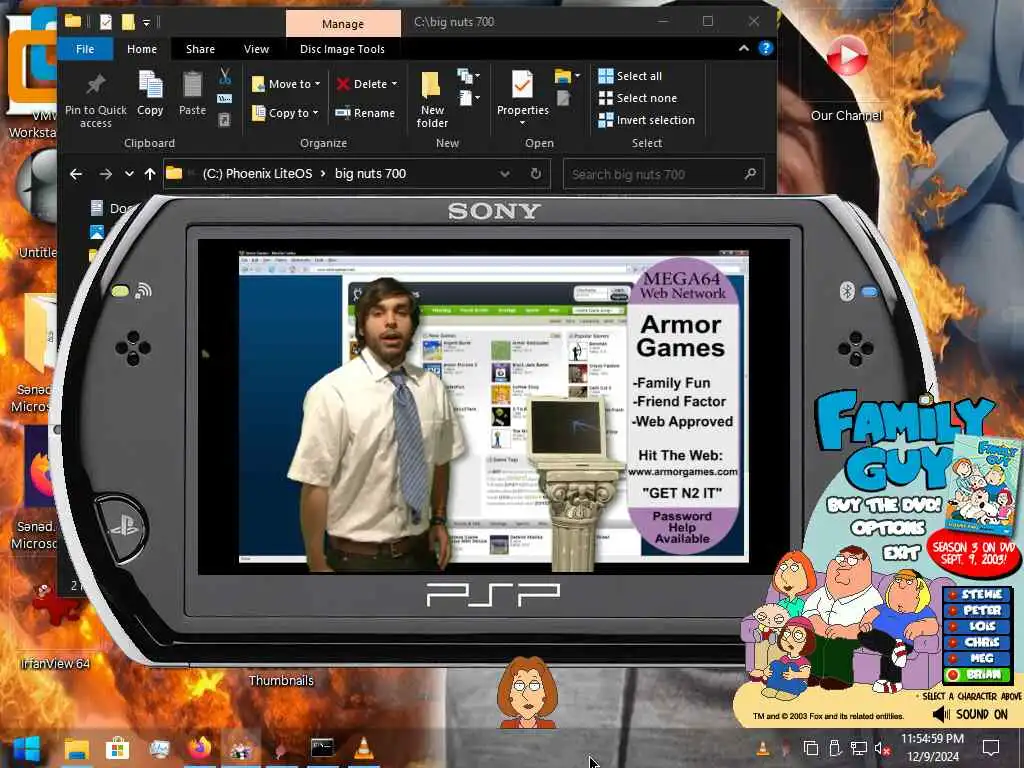
Task: Expand the Copy to dropdown
Action: click(x=315, y=113)
